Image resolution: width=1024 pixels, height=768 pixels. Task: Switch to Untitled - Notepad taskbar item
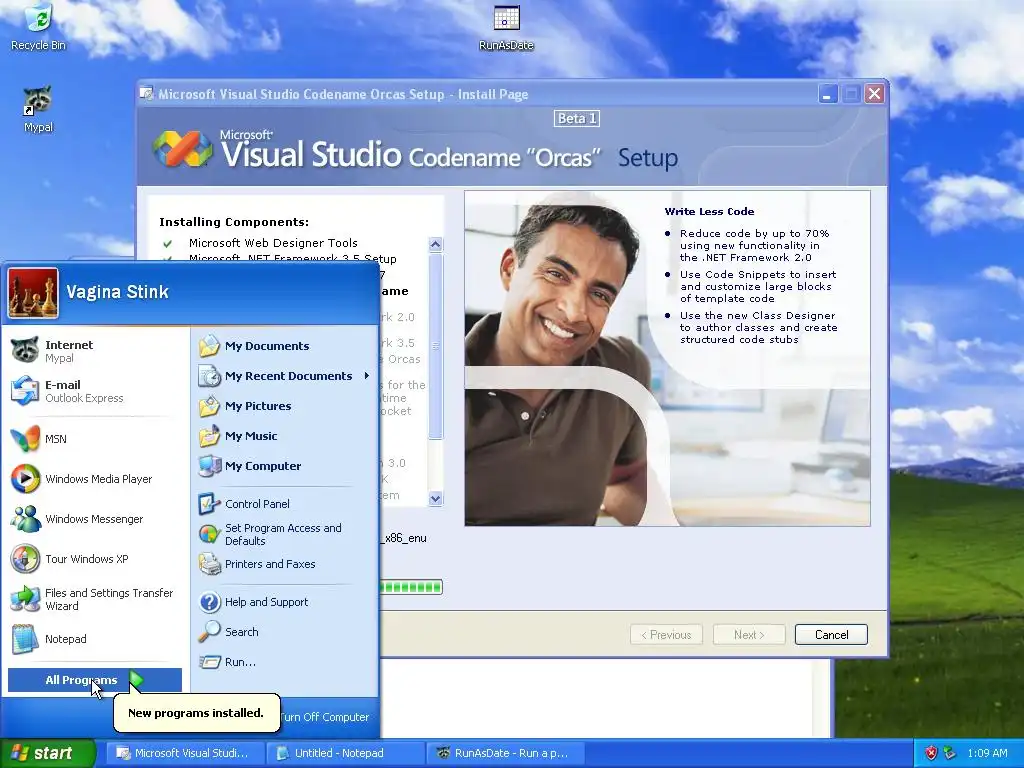point(345,753)
